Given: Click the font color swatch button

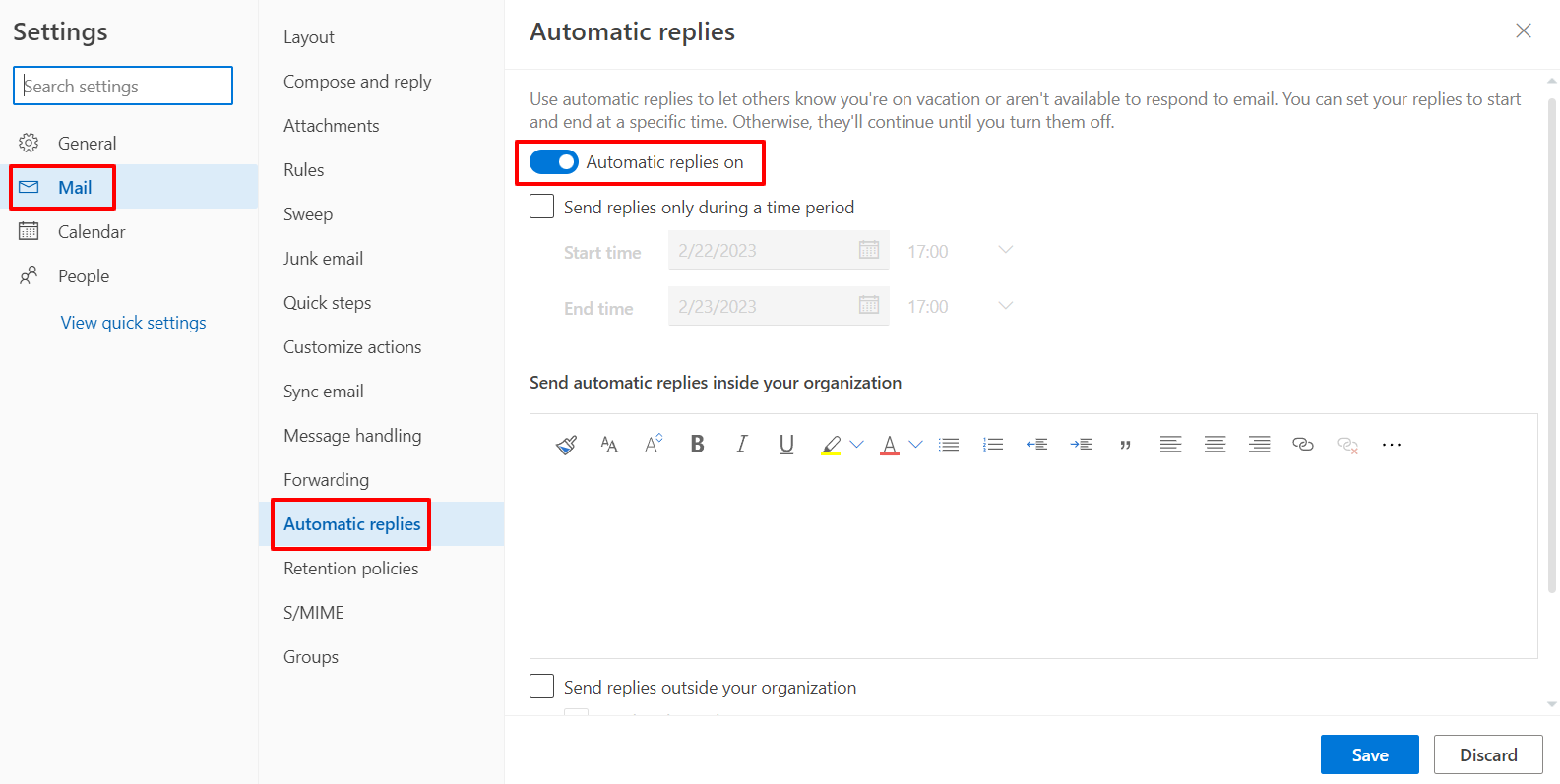Looking at the screenshot, I should pos(890,445).
